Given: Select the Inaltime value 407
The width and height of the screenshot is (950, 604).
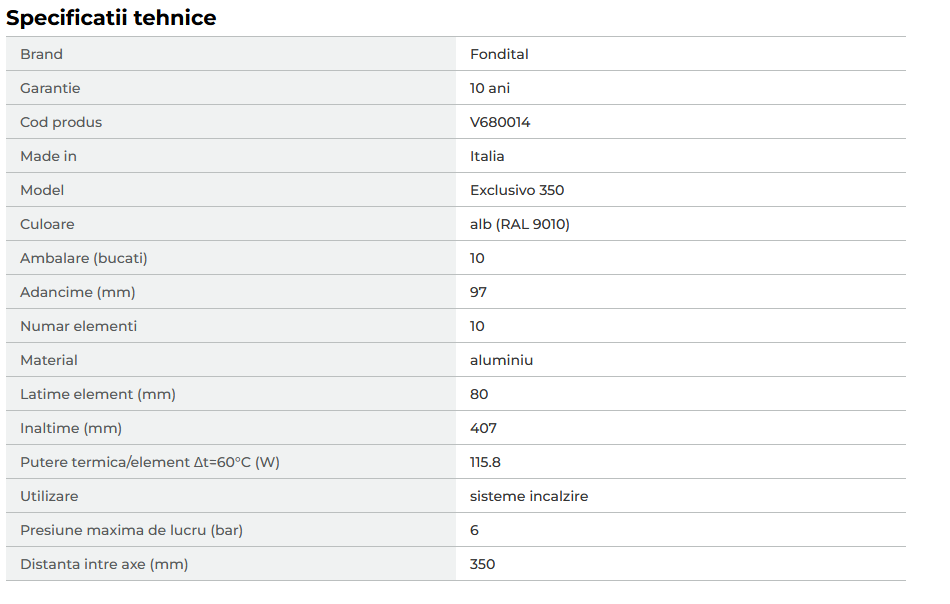Looking at the screenshot, I should pos(483,428).
